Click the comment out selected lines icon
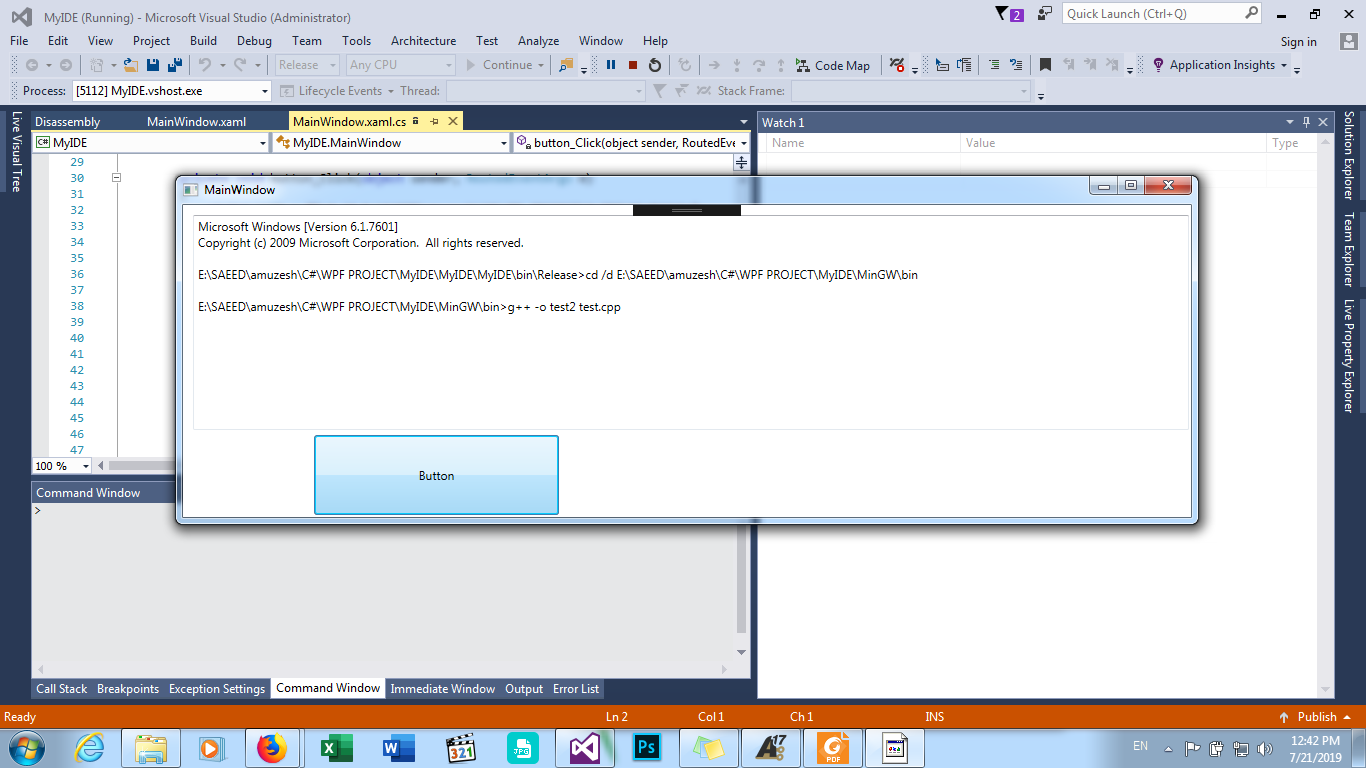Screen dimensions: 1366x768 coord(994,65)
